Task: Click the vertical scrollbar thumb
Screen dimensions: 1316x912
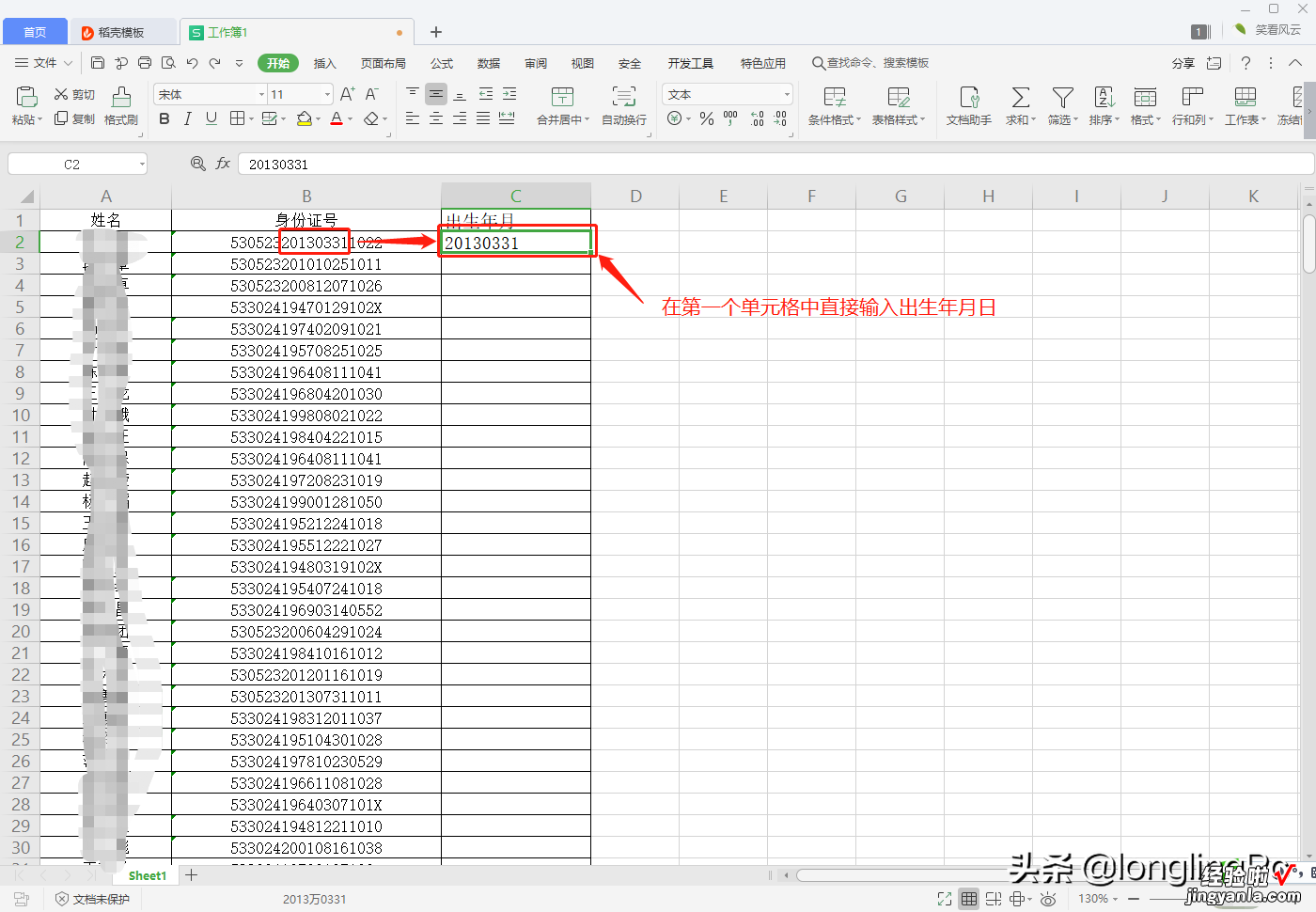Action: (1309, 244)
